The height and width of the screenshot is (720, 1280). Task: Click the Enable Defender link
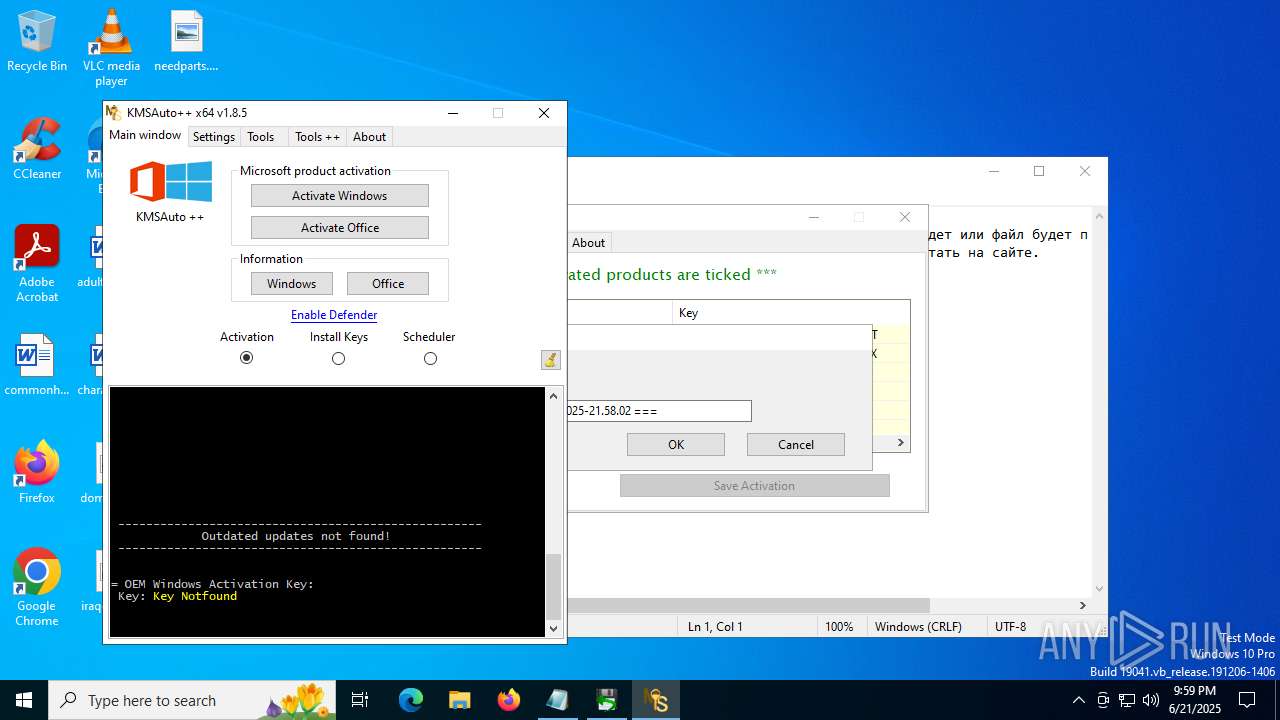tap(334, 315)
